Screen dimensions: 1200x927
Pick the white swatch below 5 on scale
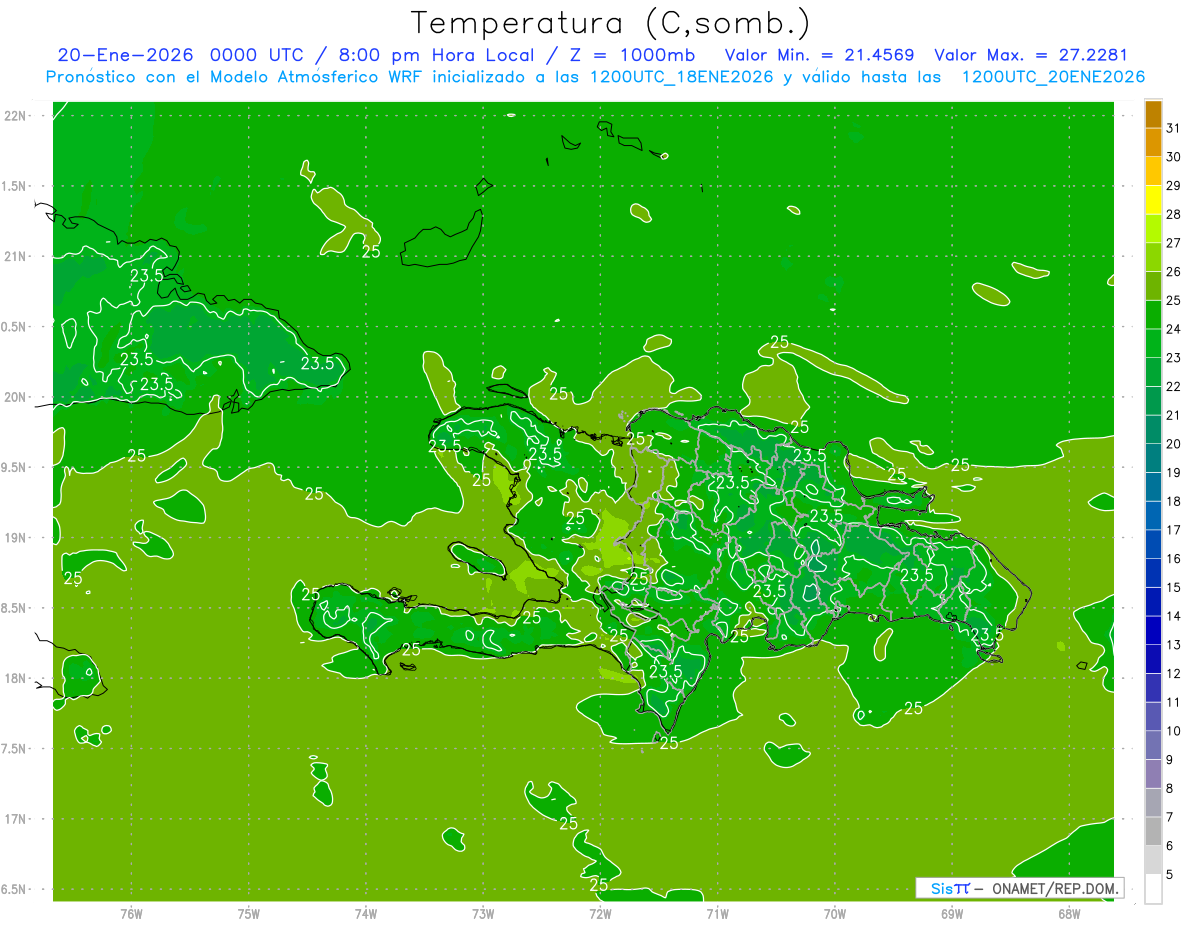[x=1153, y=889]
